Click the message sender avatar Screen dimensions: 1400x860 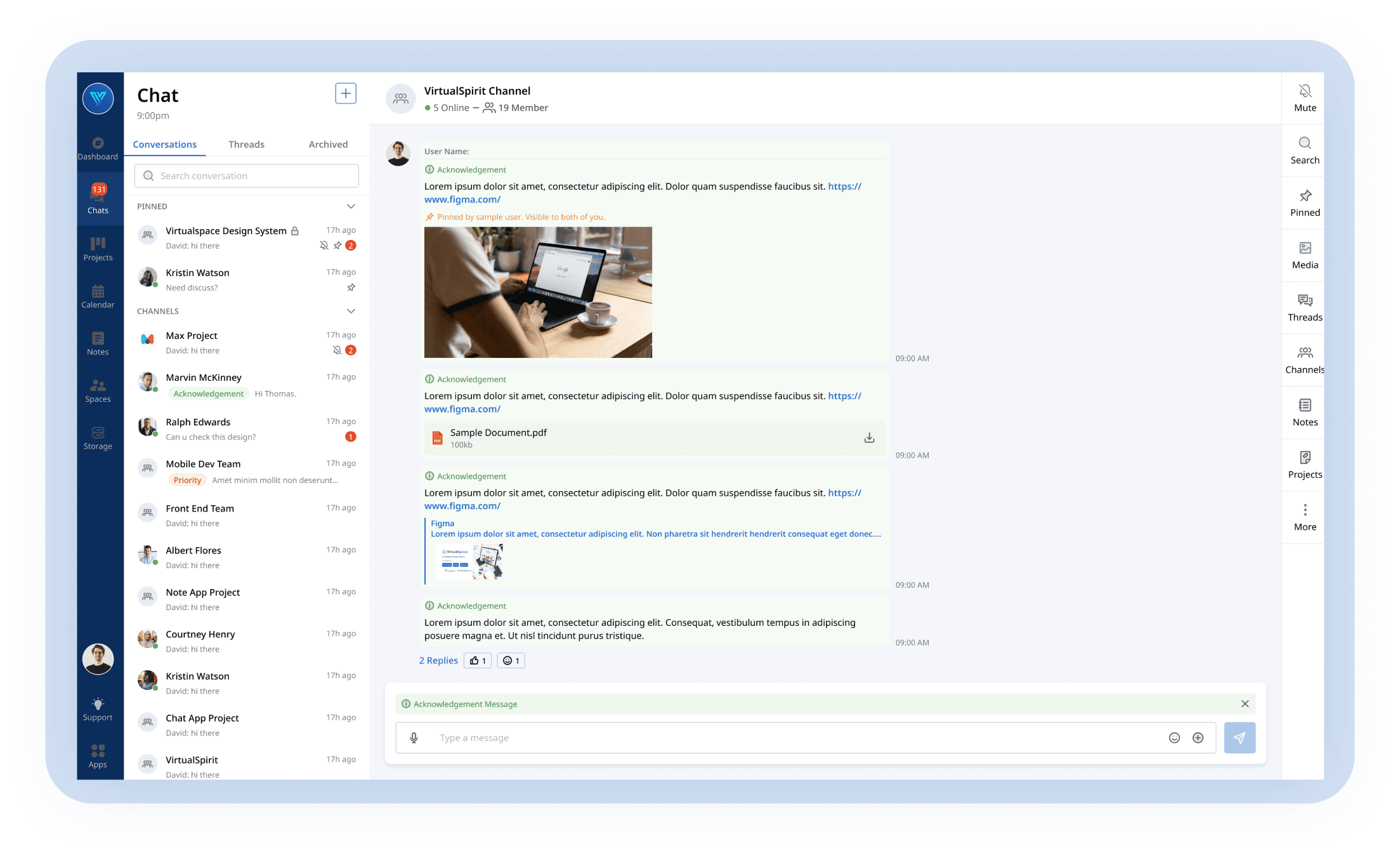click(x=398, y=154)
